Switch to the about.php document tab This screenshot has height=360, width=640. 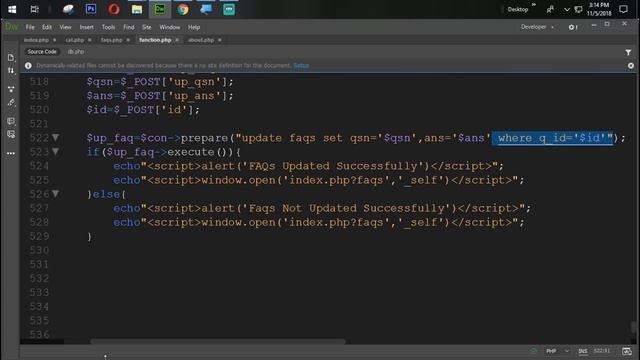(x=201, y=40)
